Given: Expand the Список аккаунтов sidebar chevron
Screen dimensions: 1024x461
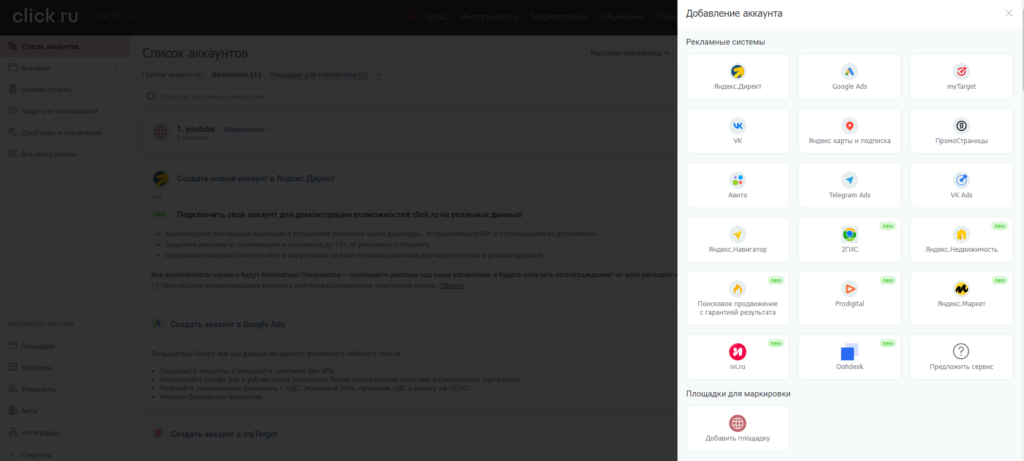Looking at the screenshot, I should click(x=118, y=46).
